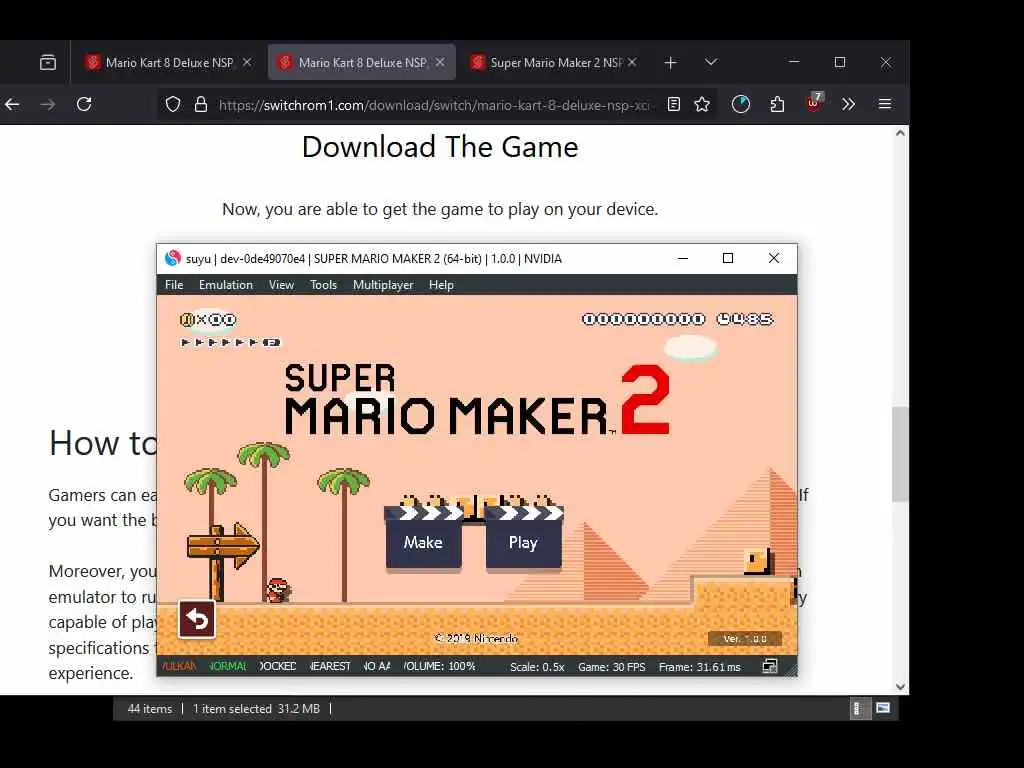Toggle the NORMAL GPU accuracy status button
Viewport: 1024px width, 768px height.
(x=228, y=666)
